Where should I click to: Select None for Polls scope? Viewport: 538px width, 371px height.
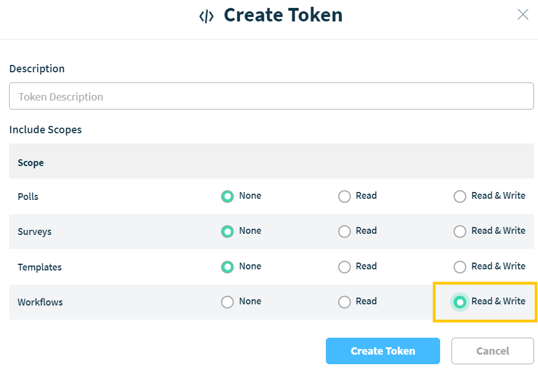(x=227, y=196)
